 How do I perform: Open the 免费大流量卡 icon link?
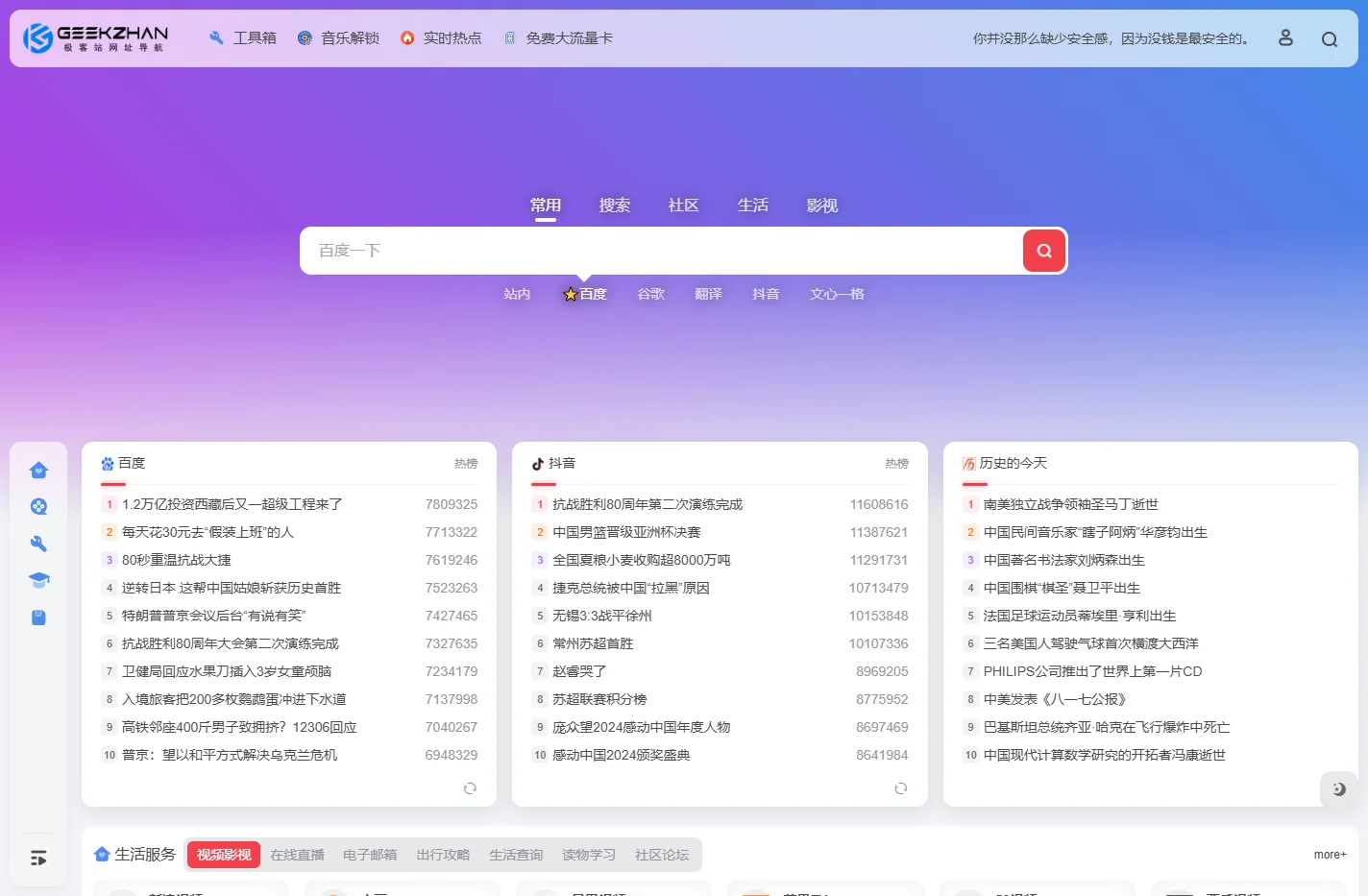[510, 38]
